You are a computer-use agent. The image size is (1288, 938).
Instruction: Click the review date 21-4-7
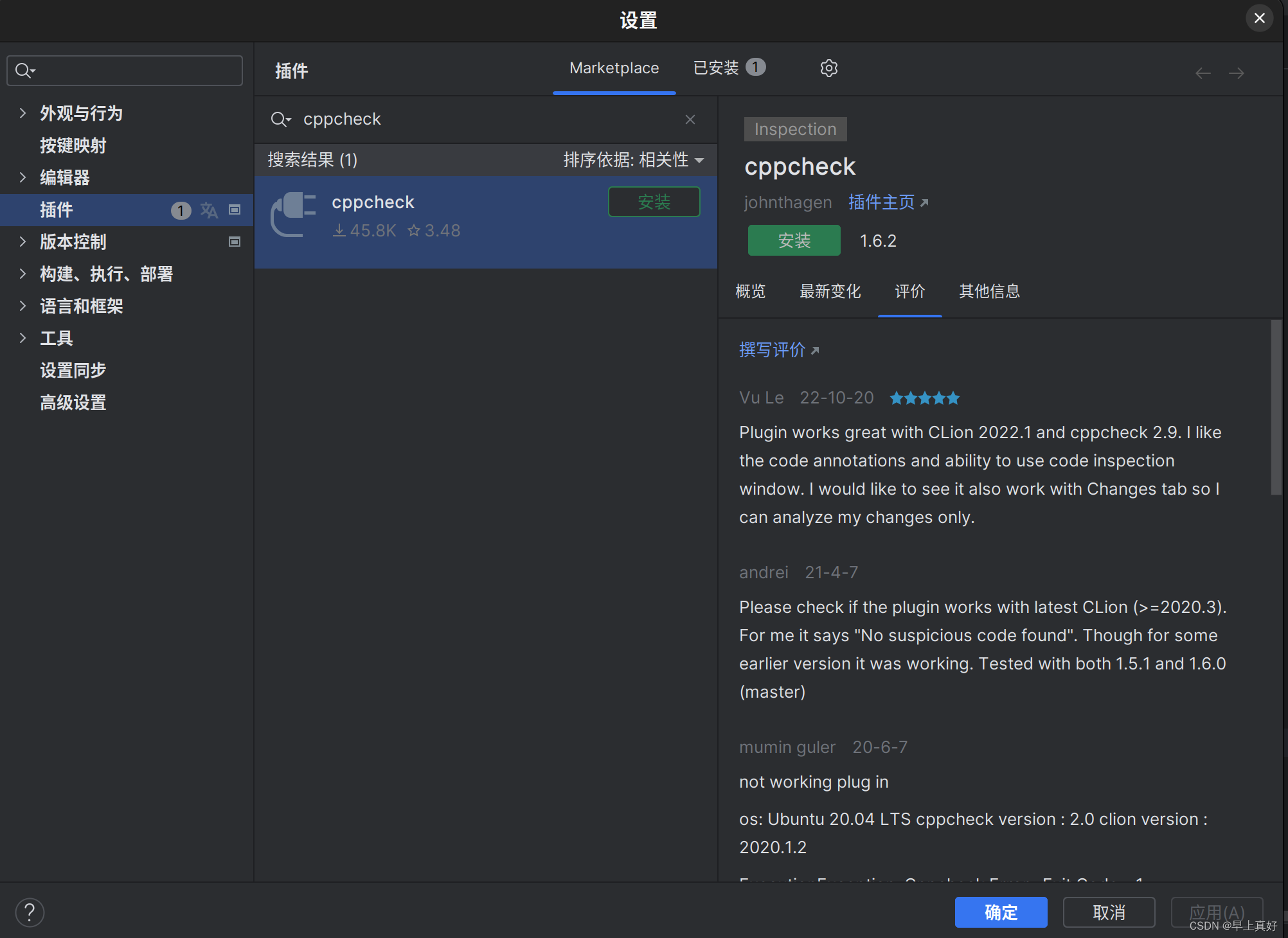[831, 573]
